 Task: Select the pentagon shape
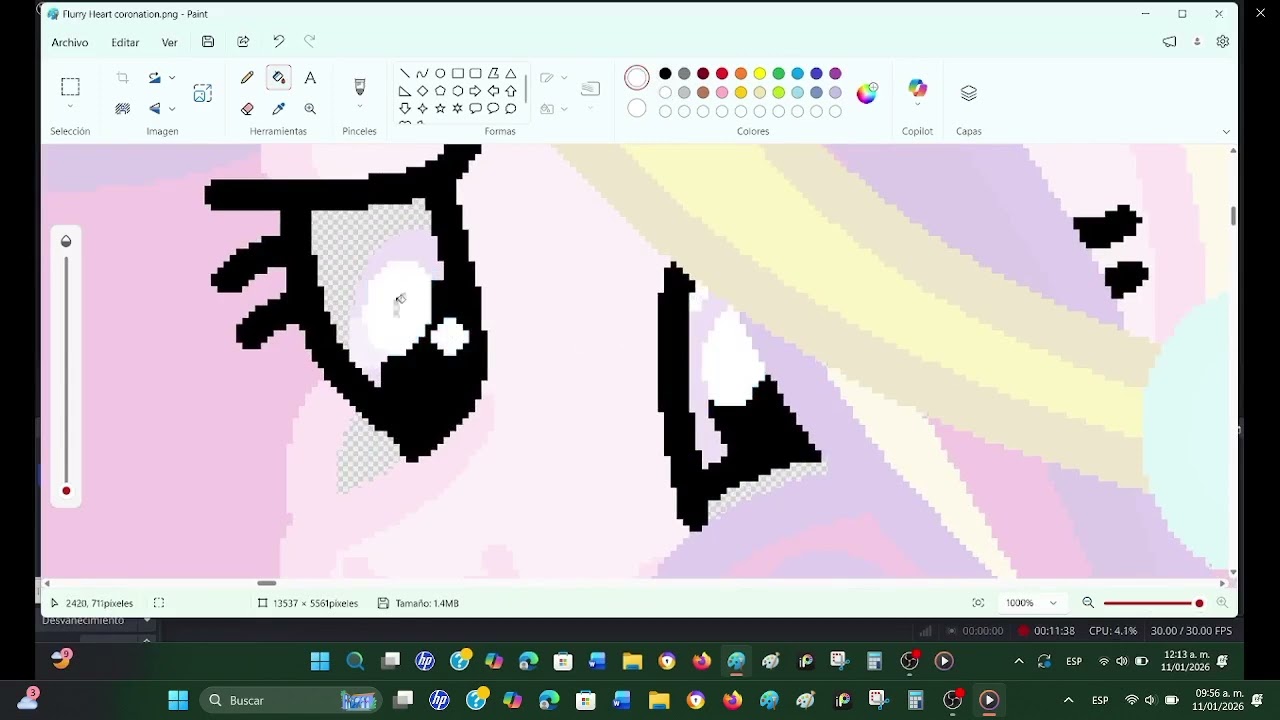(x=440, y=91)
